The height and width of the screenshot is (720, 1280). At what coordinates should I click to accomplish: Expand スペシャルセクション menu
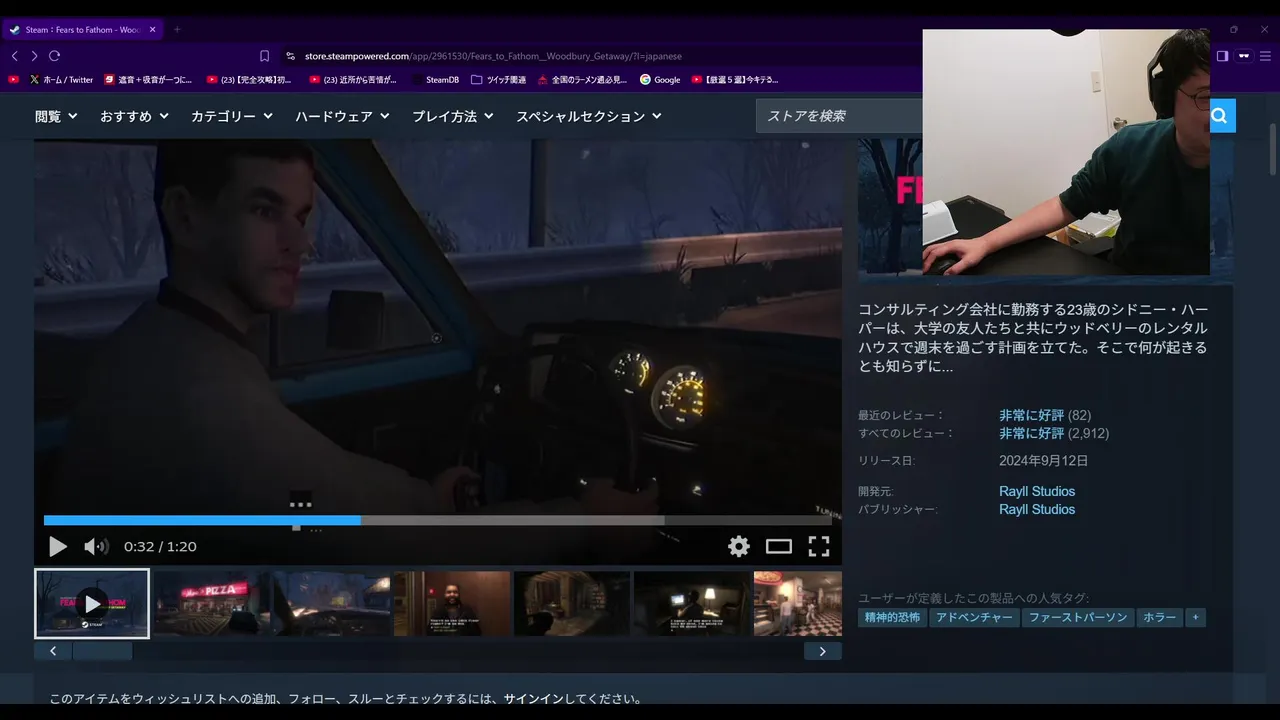(589, 116)
